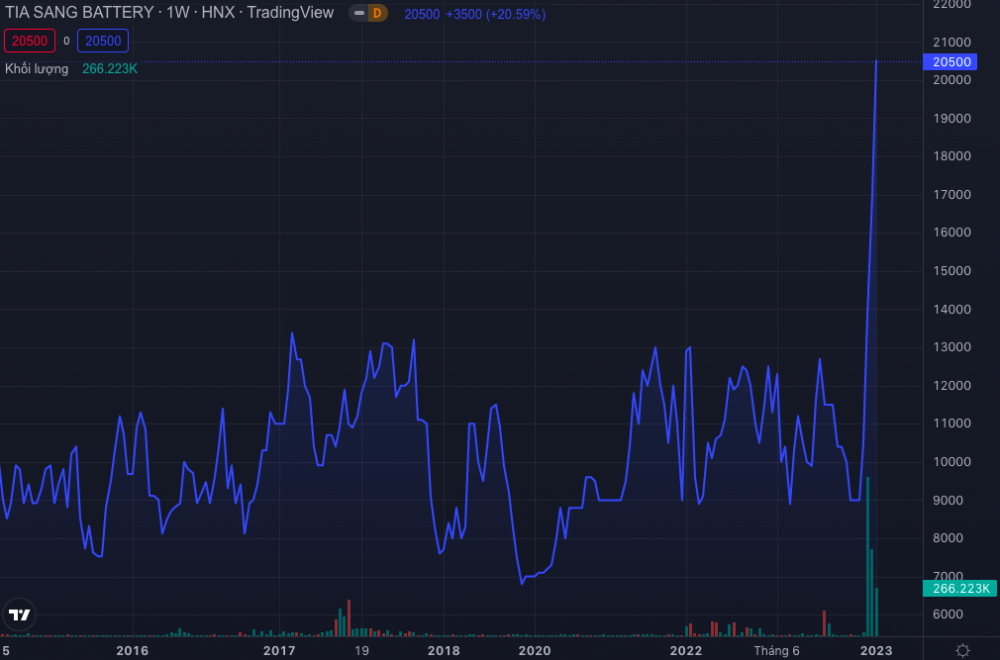Click the 2020 time axis label
Viewport: 1000px width, 660px height.
pos(534,650)
